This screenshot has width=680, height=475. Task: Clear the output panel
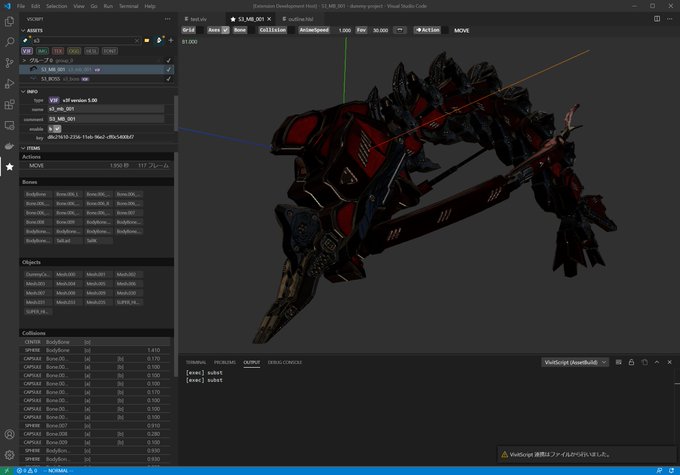pyautogui.click(x=619, y=362)
